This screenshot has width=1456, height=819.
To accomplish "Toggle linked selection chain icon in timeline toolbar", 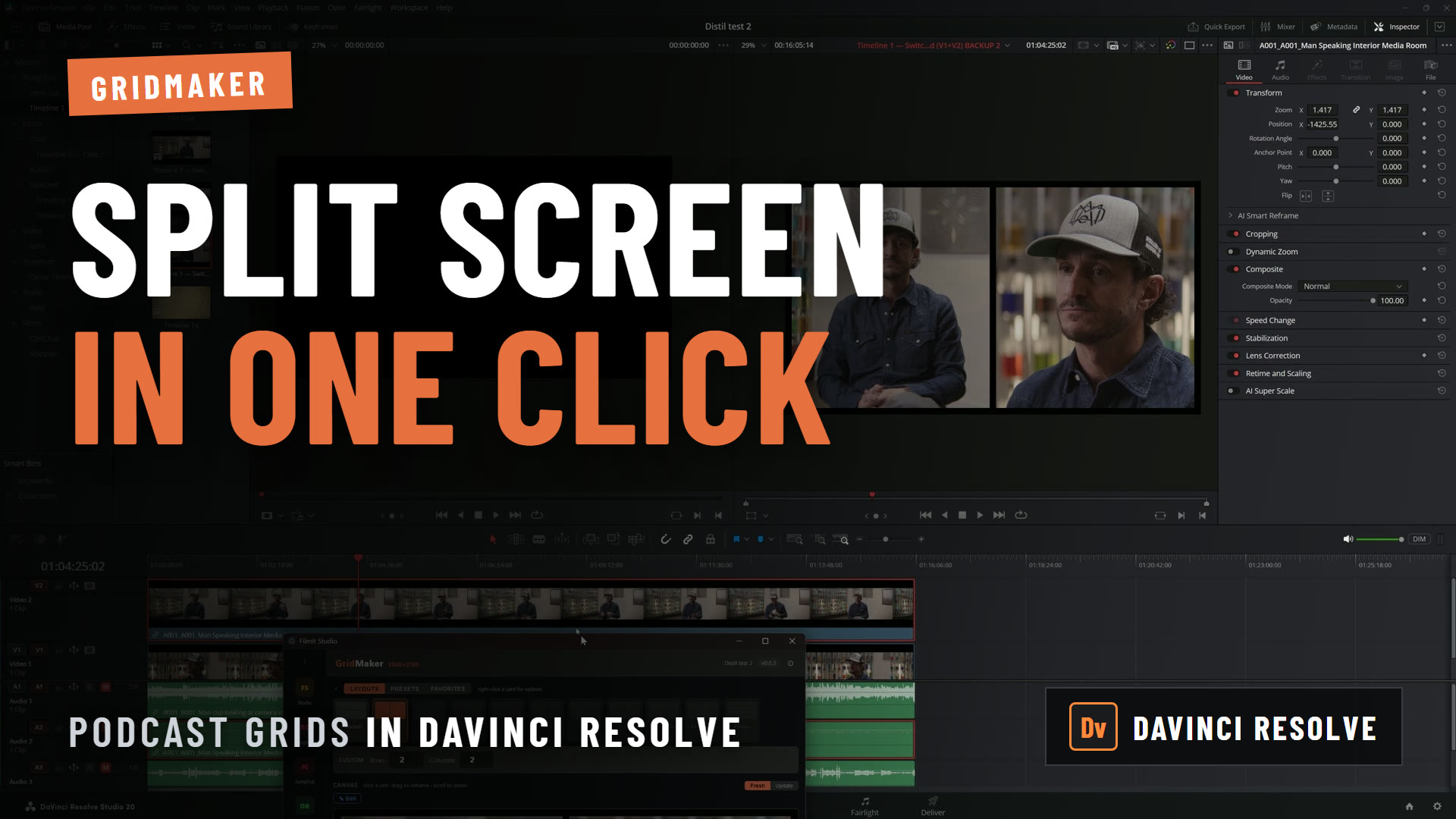I will (688, 539).
